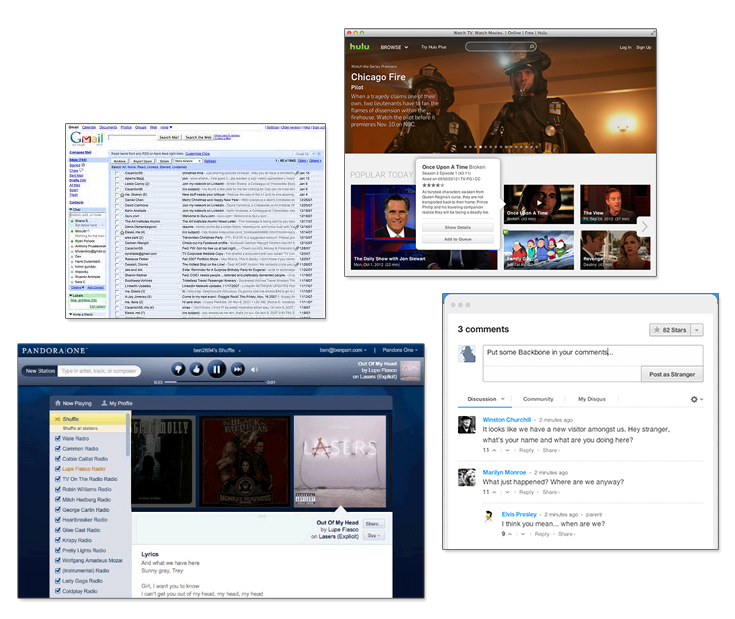Viewport: 735px width, 619px height.
Task: Downvote Winston Churchill's comment
Action: (x=507, y=450)
